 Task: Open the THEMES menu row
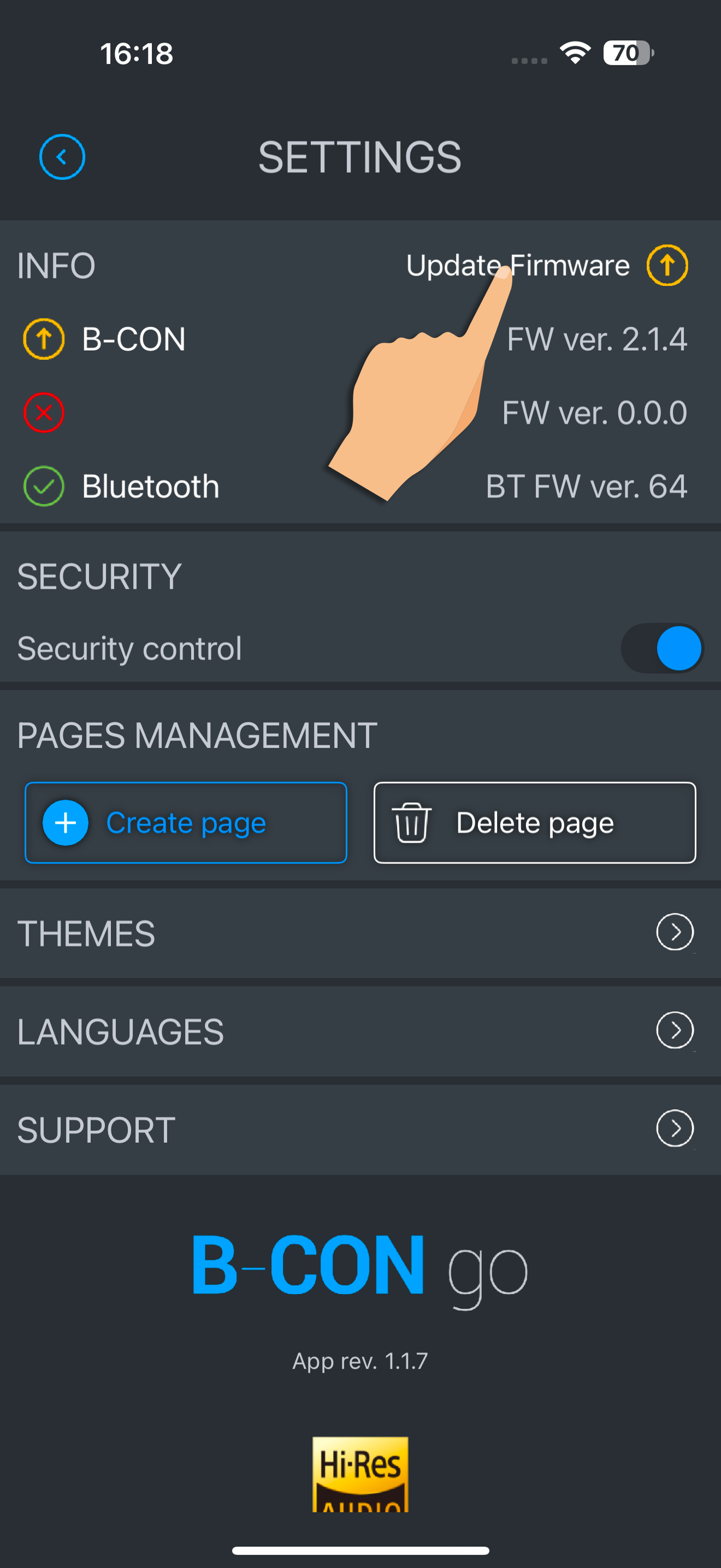tap(360, 933)
